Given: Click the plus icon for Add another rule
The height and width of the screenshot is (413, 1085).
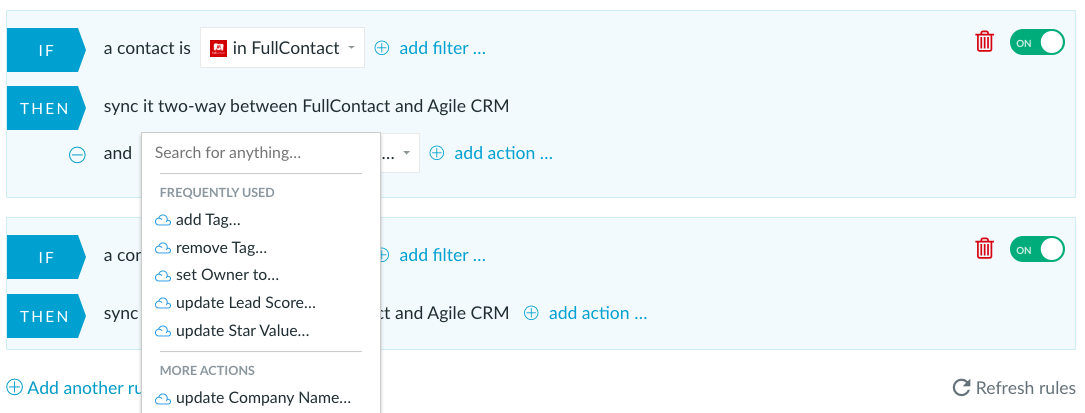Looking at the screenshot, I should [x=14, y=387].
